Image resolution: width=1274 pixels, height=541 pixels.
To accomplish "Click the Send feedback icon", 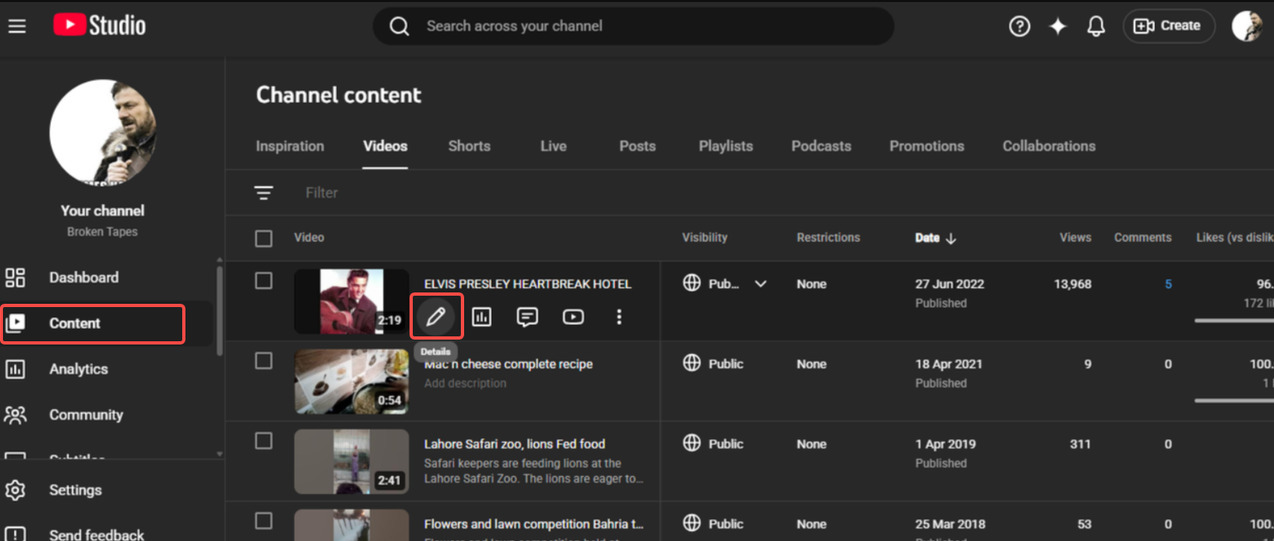I will coord(15,535).
